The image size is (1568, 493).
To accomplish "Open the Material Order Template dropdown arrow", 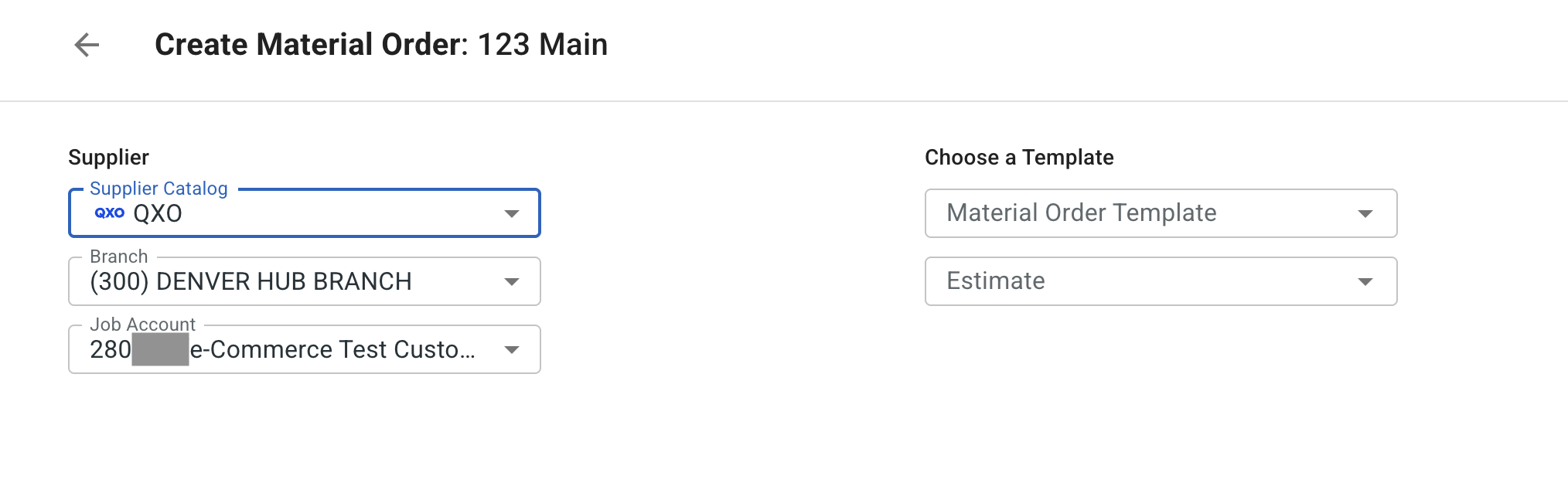I will click(1365, 213).
